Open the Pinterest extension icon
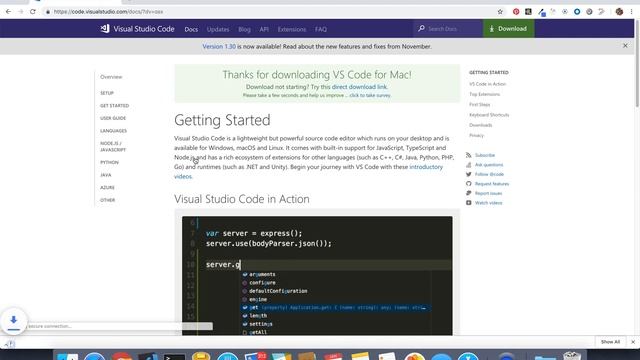This screenshot has height=360, width=640. (x=516, y=12)
